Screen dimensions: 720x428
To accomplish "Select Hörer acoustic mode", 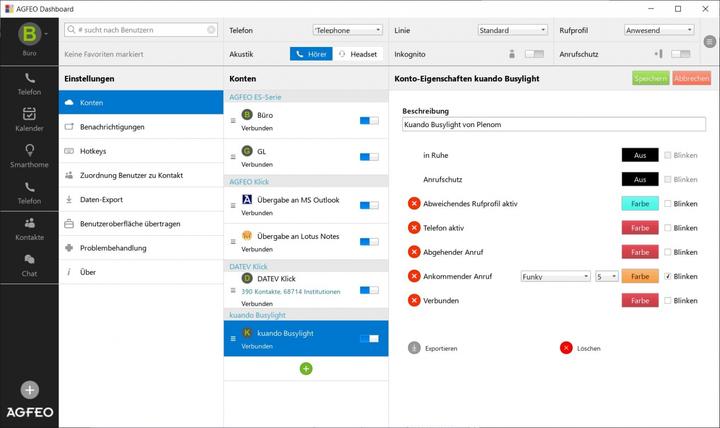I will [311, 54].
